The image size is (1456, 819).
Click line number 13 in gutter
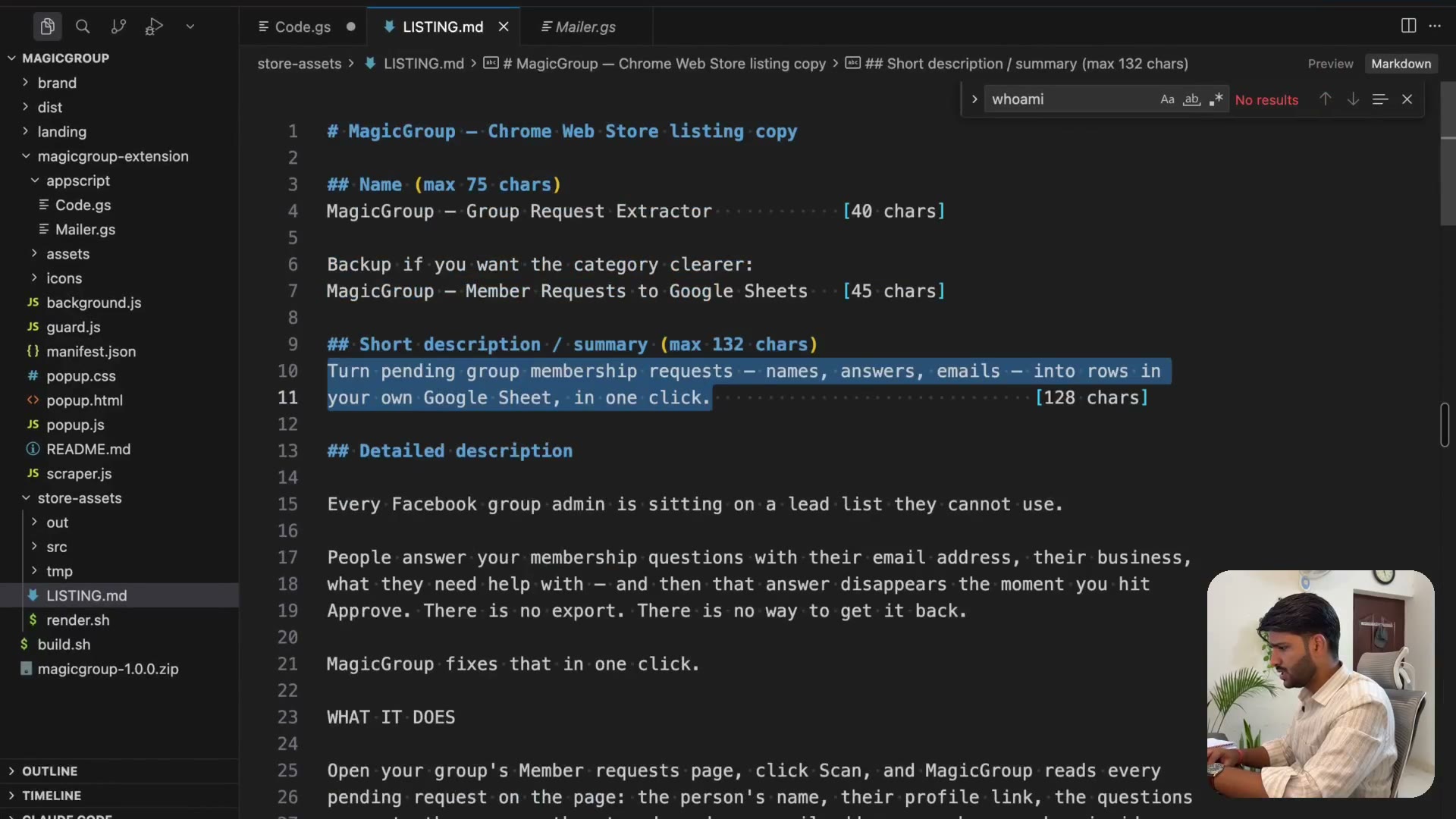click(x=287, y=451)
